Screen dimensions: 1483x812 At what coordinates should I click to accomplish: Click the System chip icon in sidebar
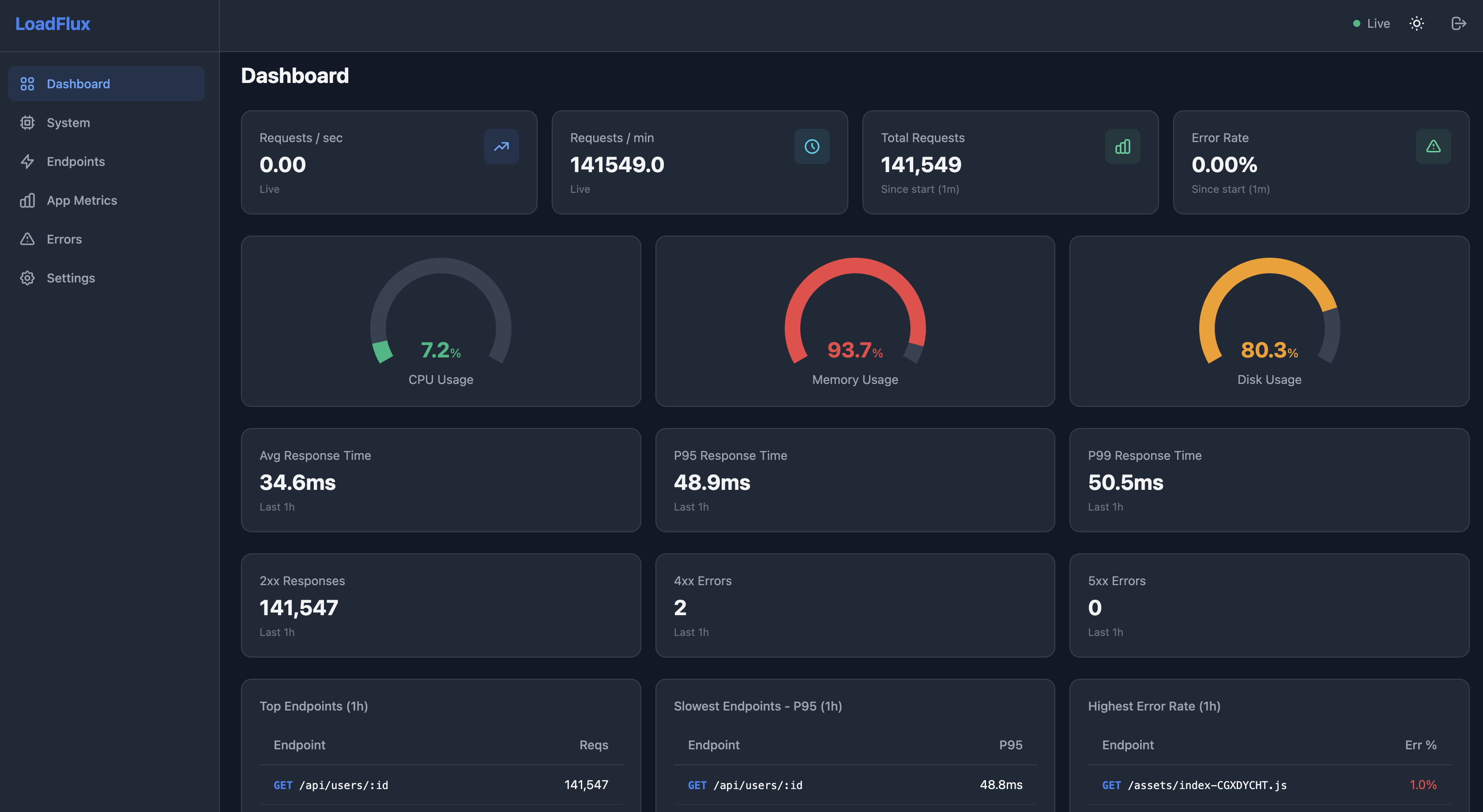(27, 123)
